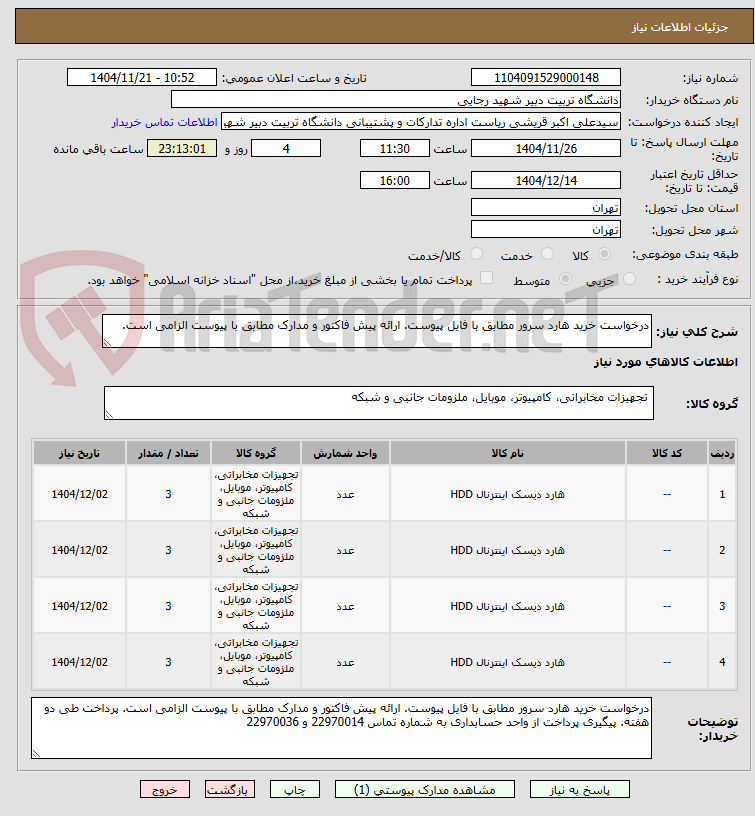Click the شماره نیاز number field
755x816 pixels.
[546, 78]
